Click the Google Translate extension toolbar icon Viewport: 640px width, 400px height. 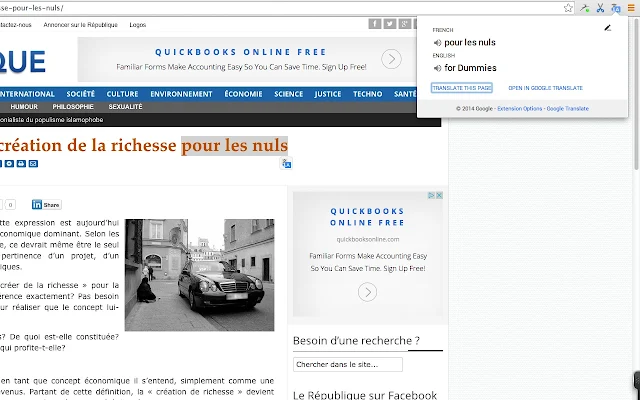coord(616,8)
